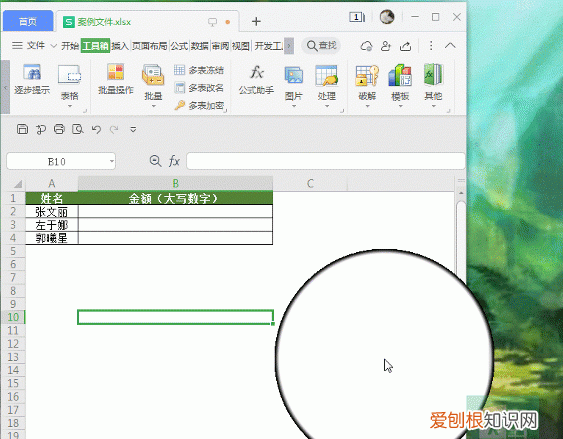The image size is (563, 439).
Task: Click the cloud sync icon
Action: tap(366, 46)
